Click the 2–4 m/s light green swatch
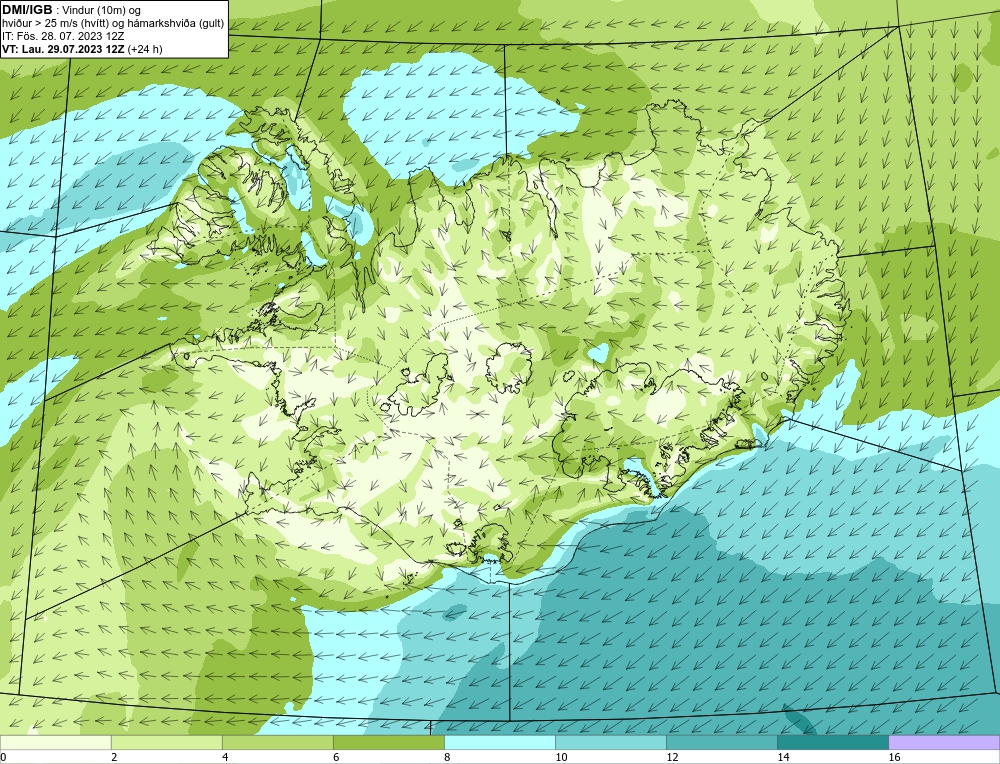Image resolution: width=1000 pixels, height=764 pixels. click(166, 742)
